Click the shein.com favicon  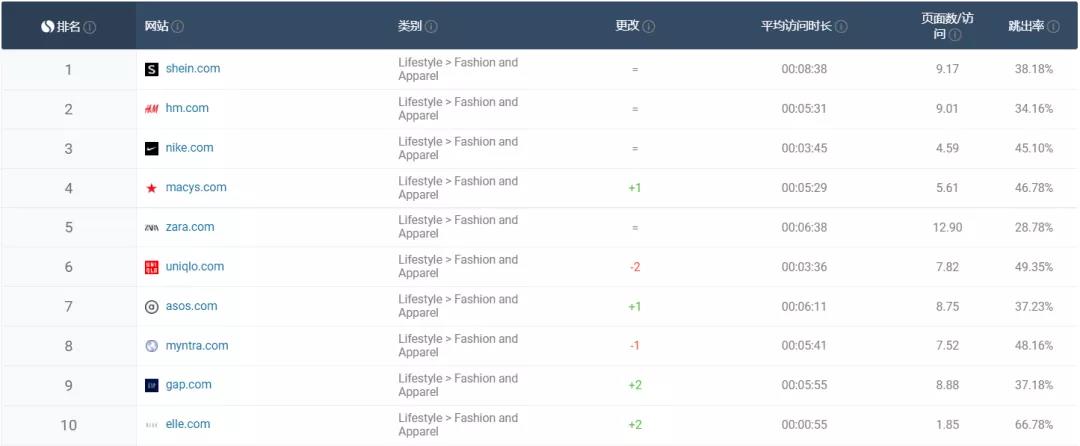coord(152,69)
